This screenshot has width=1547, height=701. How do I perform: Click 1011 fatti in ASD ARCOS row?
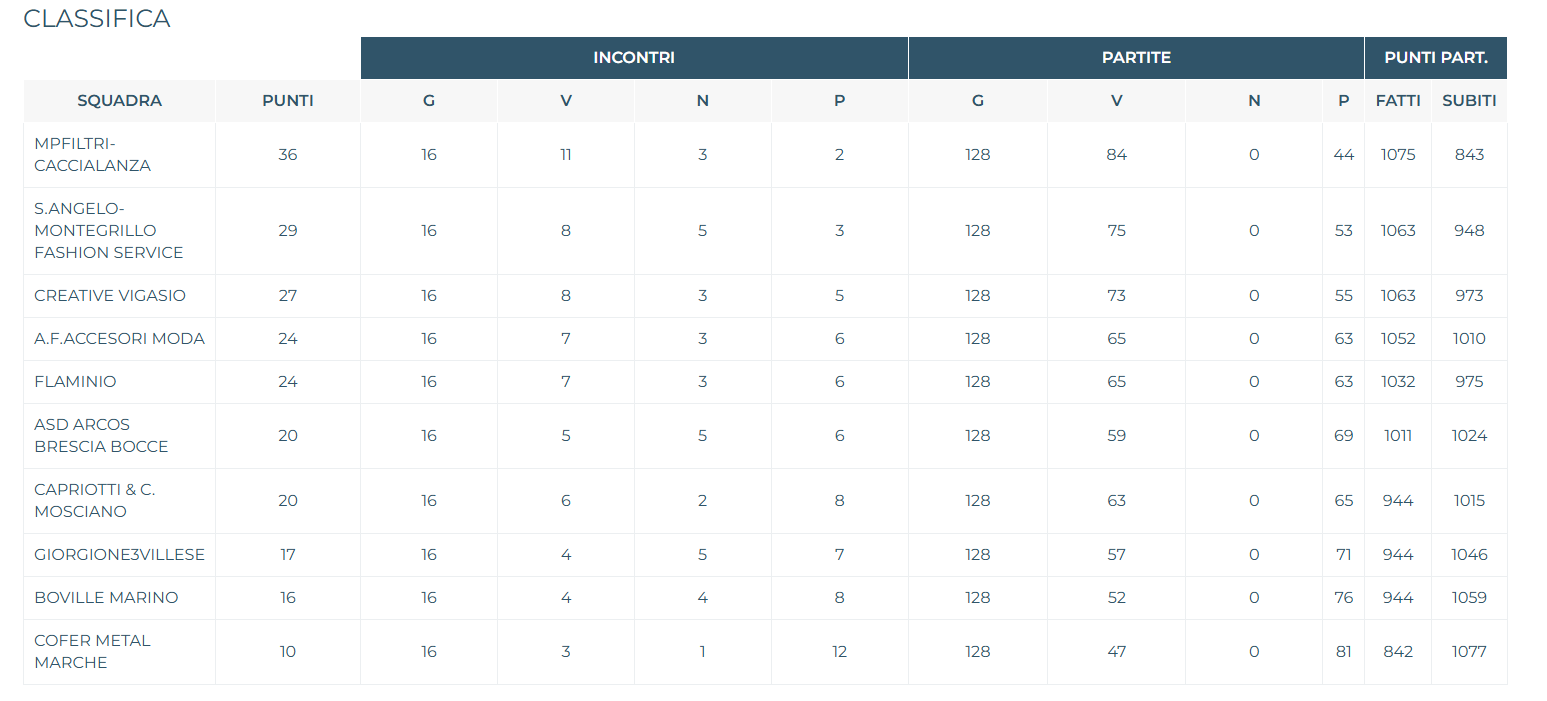(x=1398, y=436)
